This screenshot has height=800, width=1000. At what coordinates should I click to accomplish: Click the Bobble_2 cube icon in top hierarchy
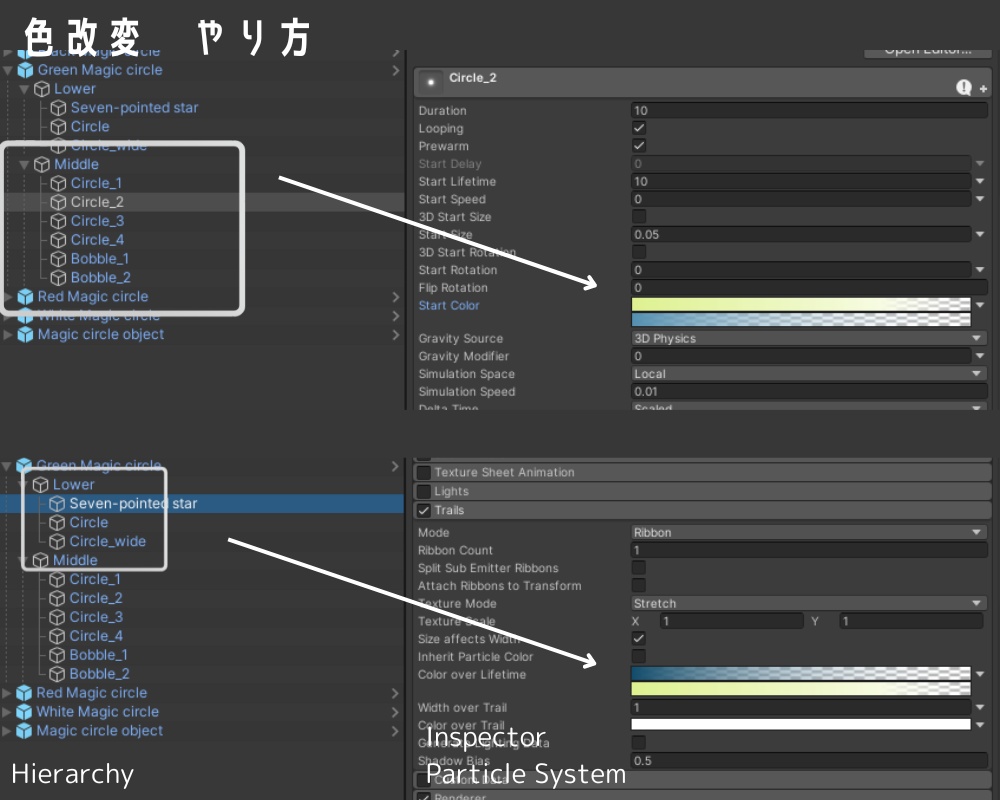[58, 278]
